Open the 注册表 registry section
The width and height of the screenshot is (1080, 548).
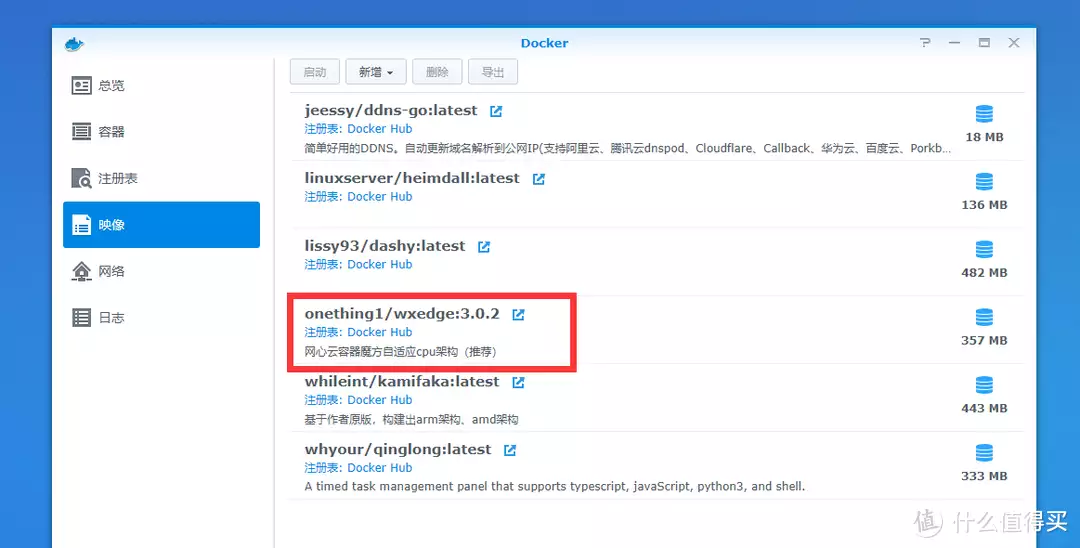coord(161,178)
